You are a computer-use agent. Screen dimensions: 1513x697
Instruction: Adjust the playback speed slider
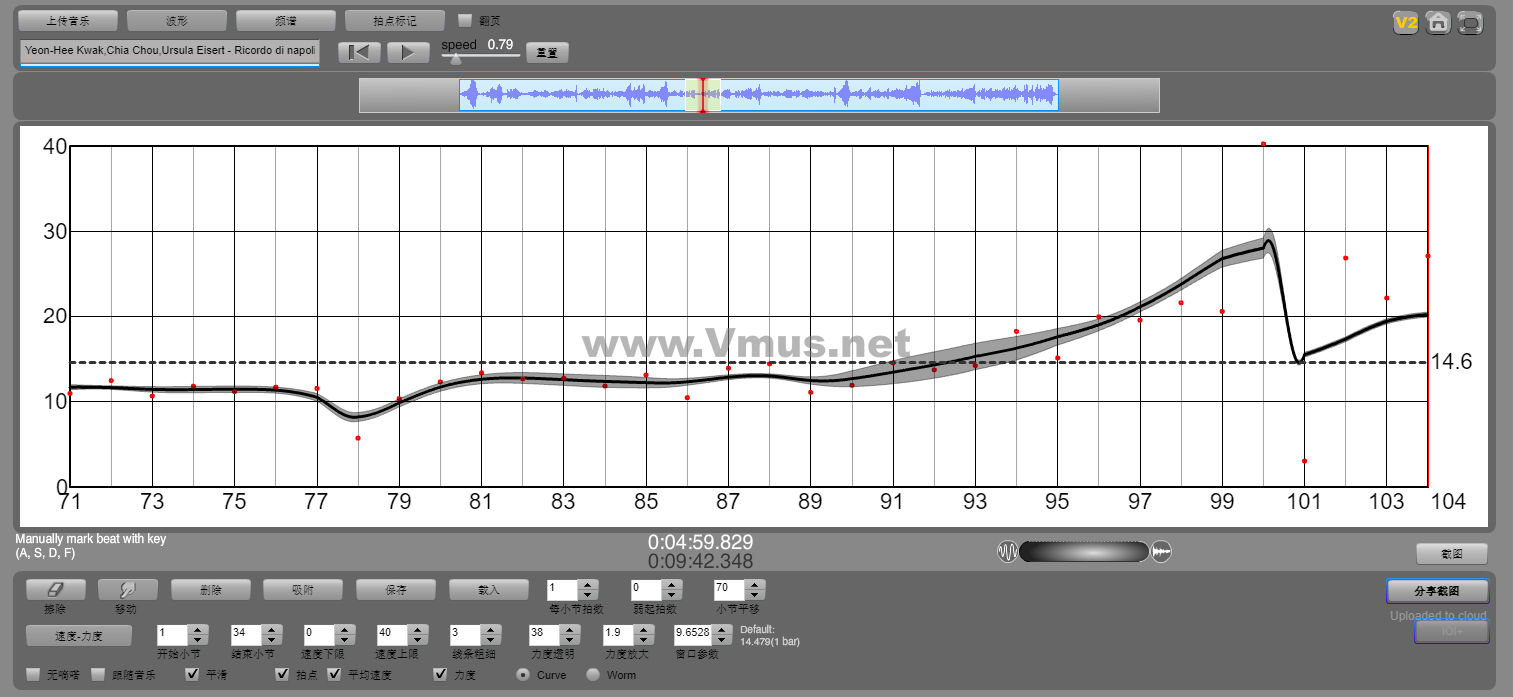point(457,58)
